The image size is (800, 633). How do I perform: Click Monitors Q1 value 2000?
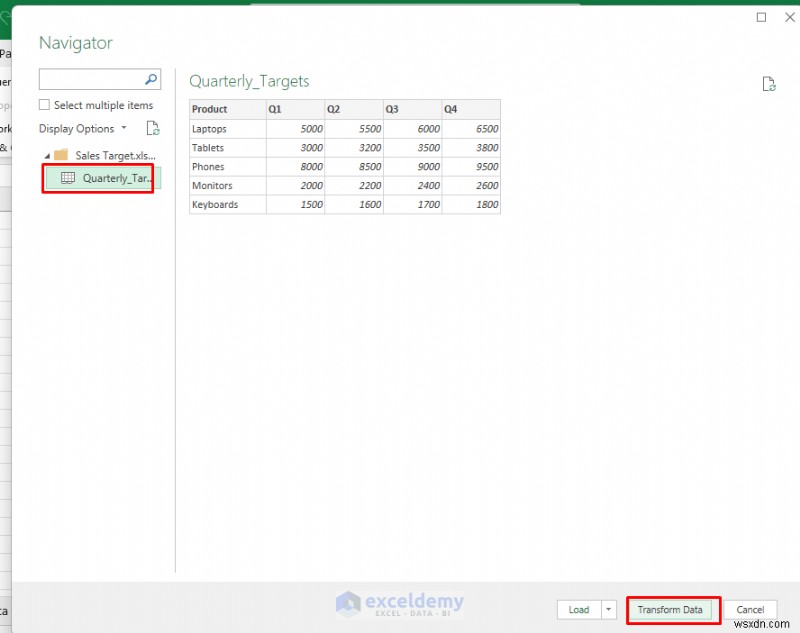[x=311, y=185]
